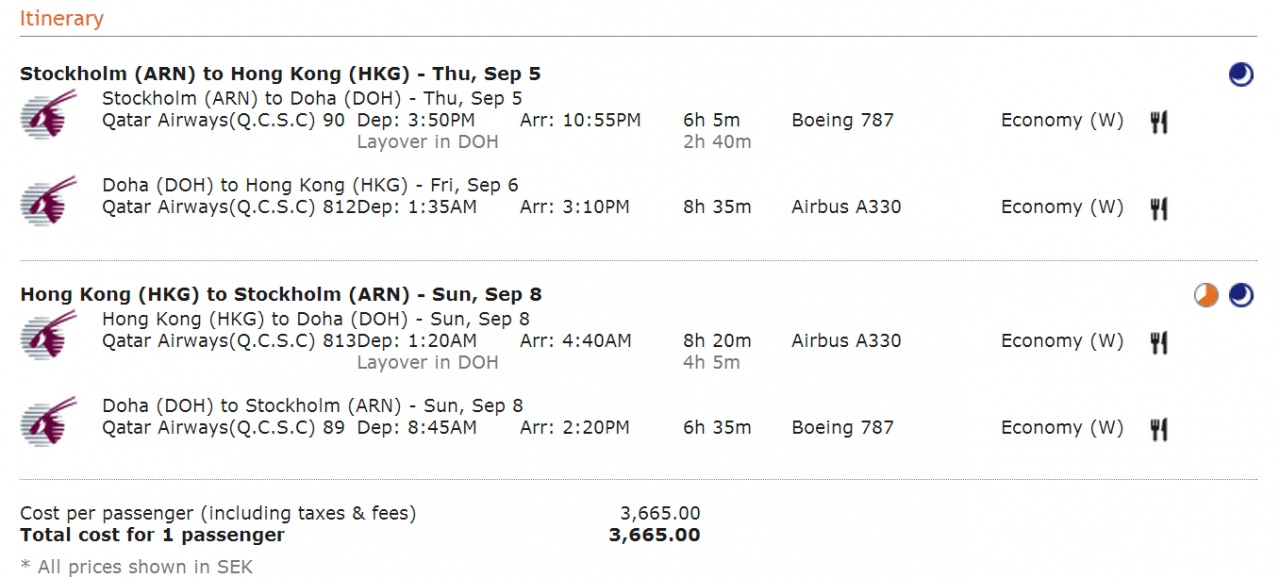
Task: Click the meal icon for flight 90
Action: point(1159,122)
